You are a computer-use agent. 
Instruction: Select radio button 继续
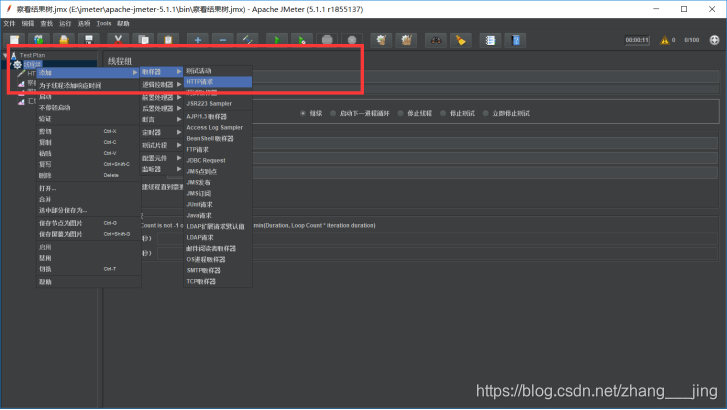point(303,113)
